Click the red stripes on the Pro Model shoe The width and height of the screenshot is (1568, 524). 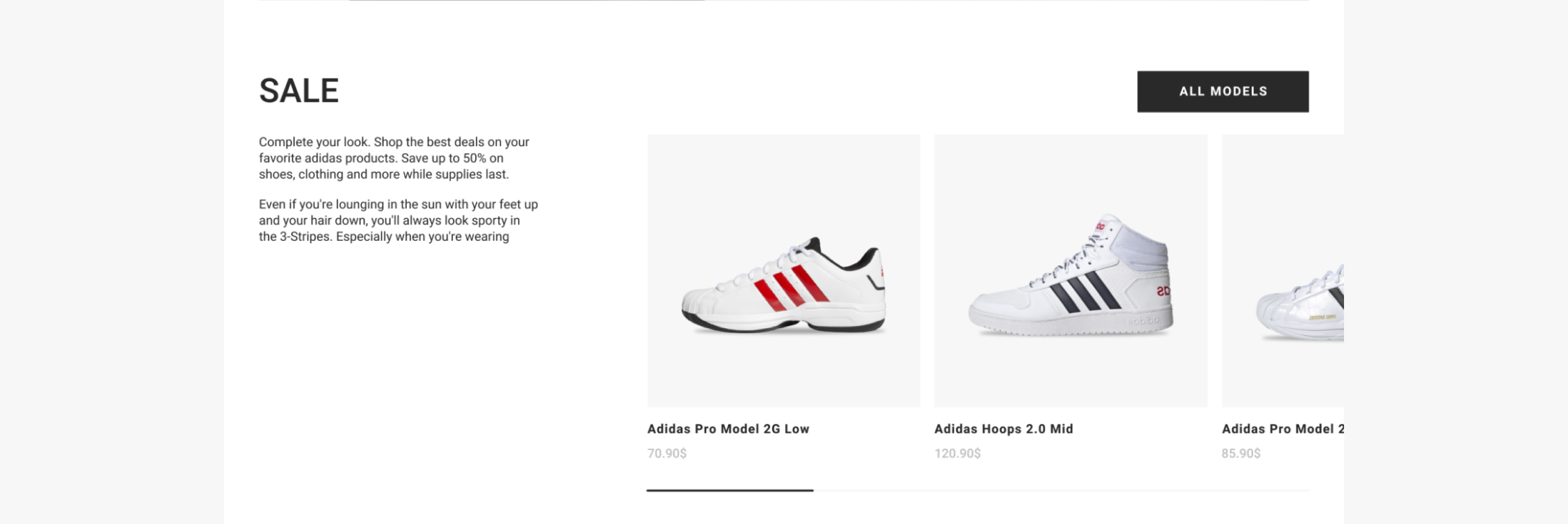(790, 287)
